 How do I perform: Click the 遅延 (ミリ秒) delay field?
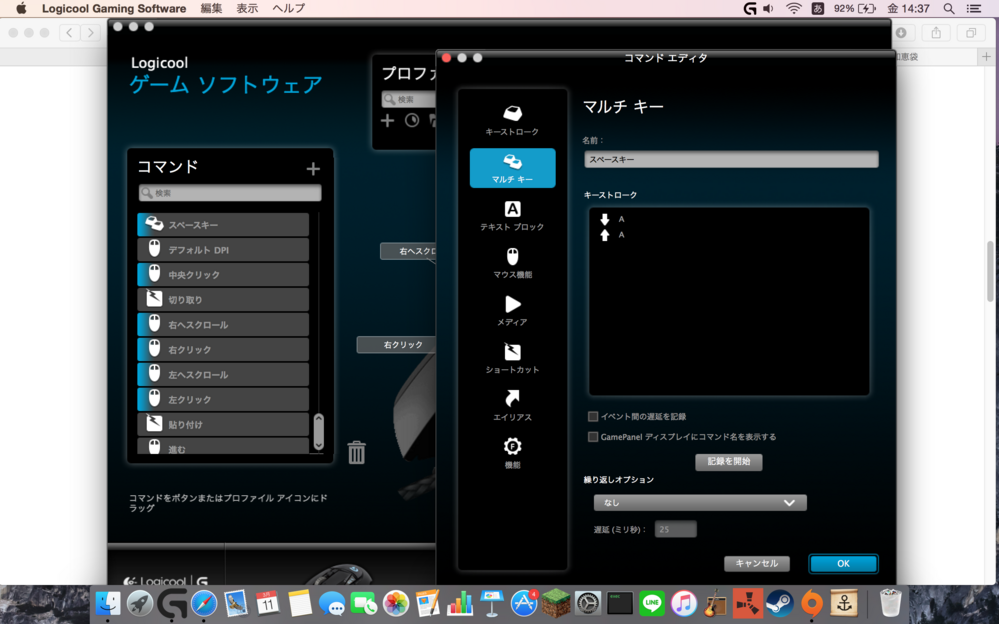pos(676,529)
